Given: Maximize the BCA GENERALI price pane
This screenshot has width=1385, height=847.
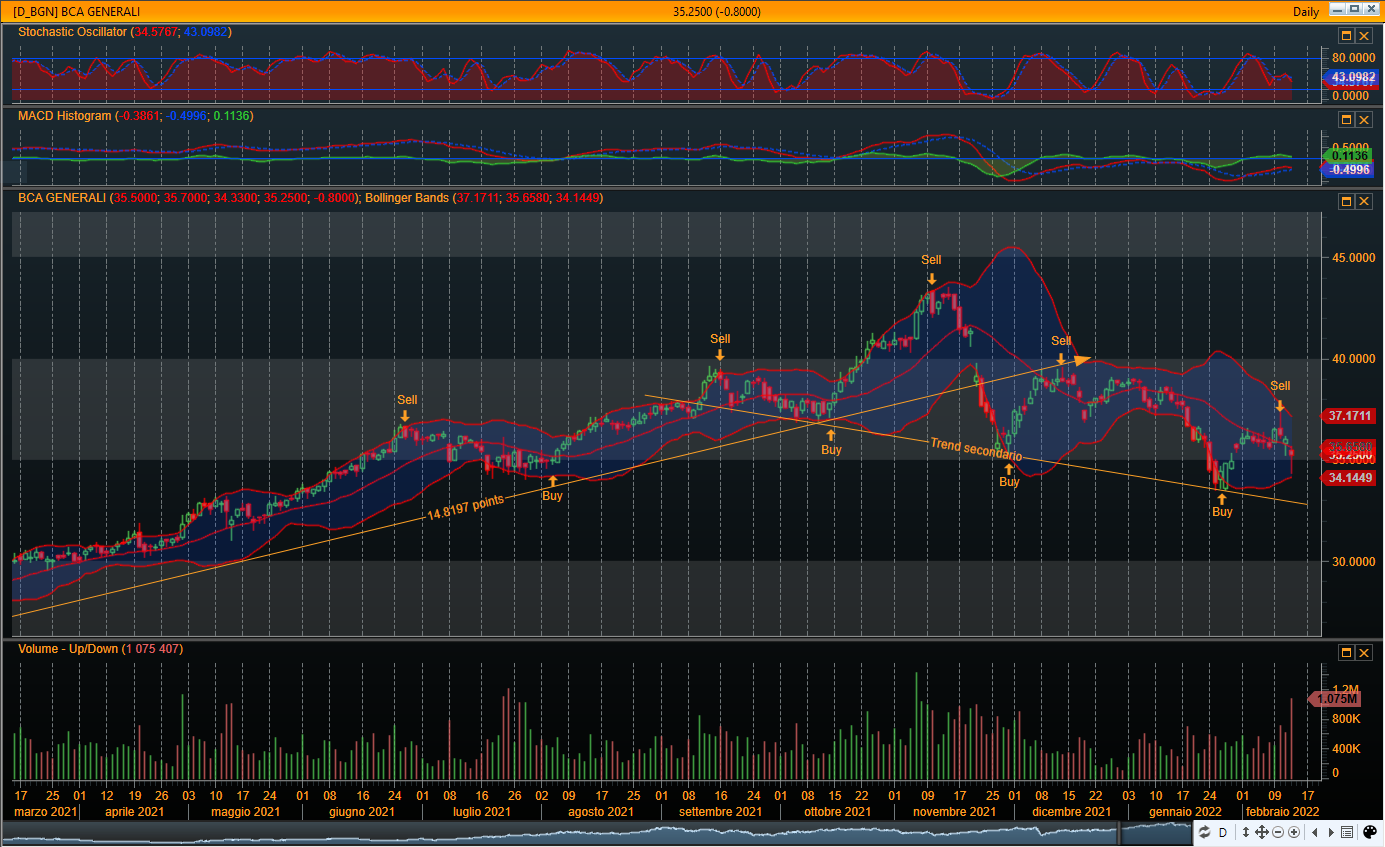Looking at the screenshot, I should point(1346,201).
